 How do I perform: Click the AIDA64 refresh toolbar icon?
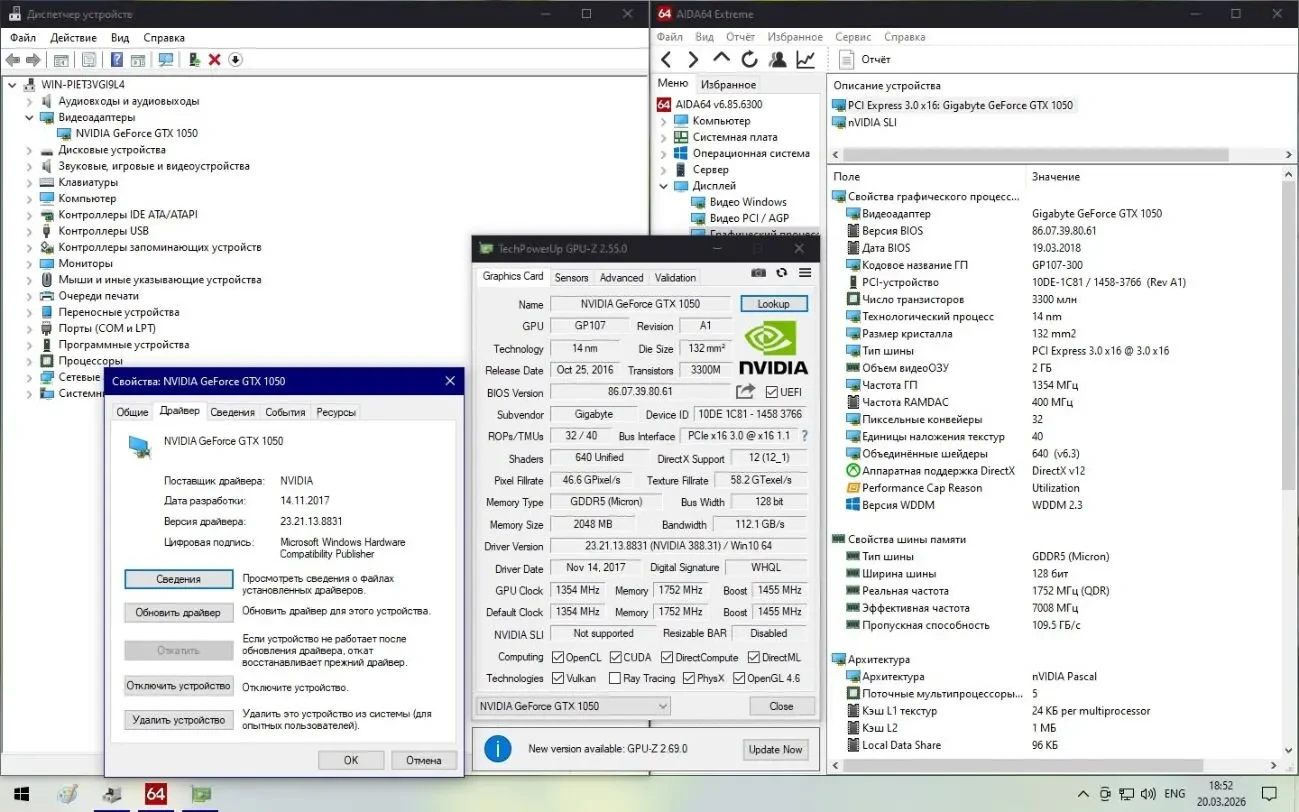(749, 60)
